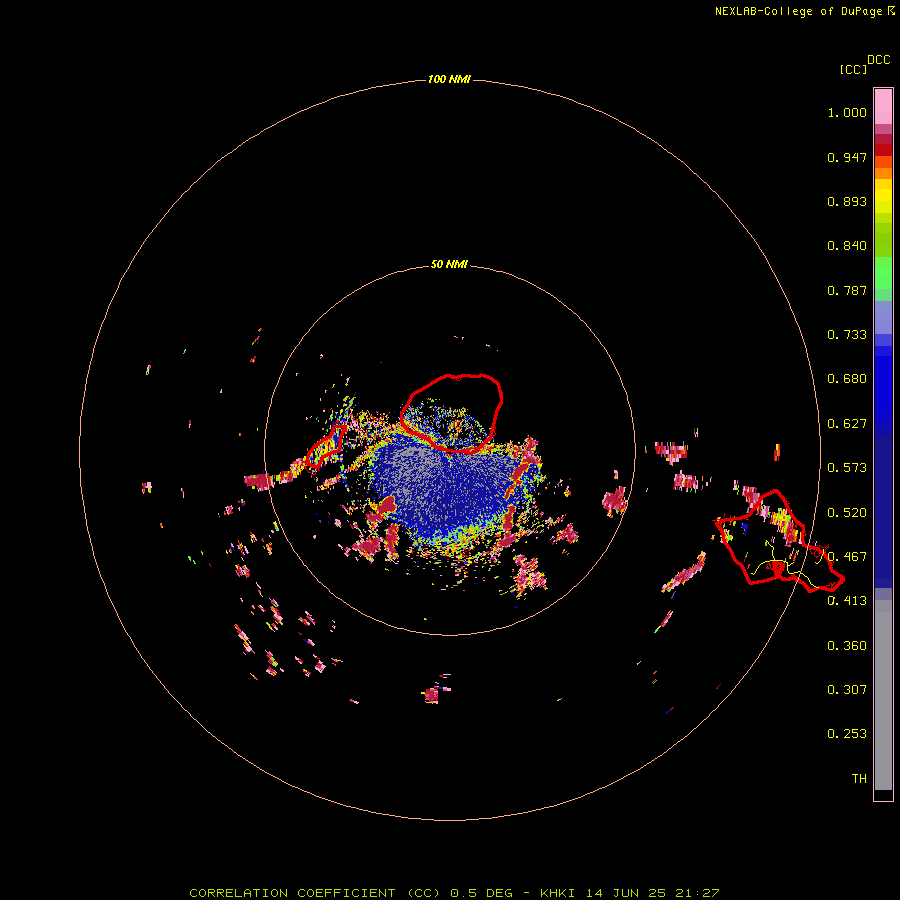Image resolution: width=900 pixels, height=900 pixels.
Task: Click the TH threshold label
Action: [x=859, y=779]
